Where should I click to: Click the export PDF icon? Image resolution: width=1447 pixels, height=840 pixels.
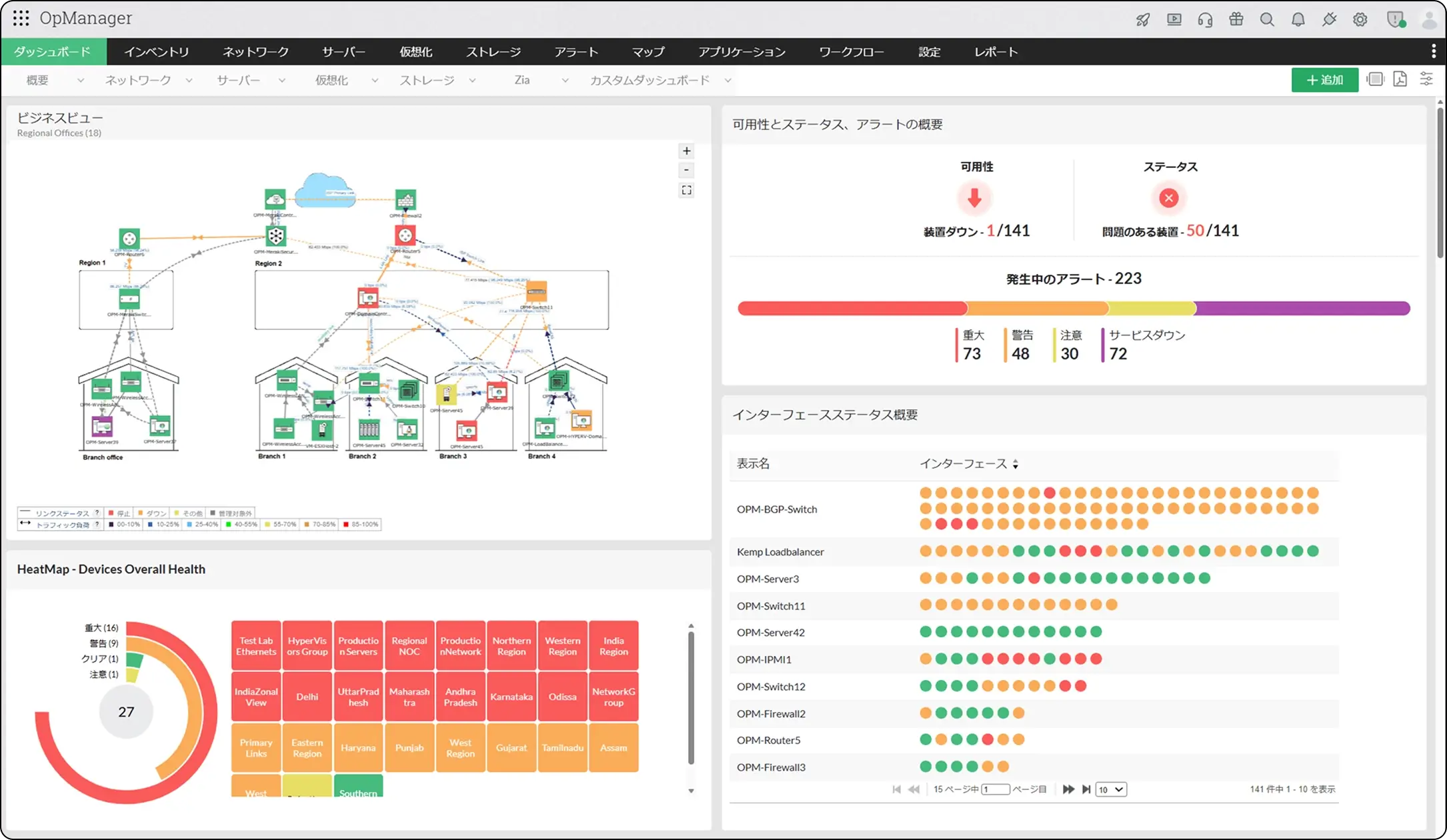(1400, 80)
